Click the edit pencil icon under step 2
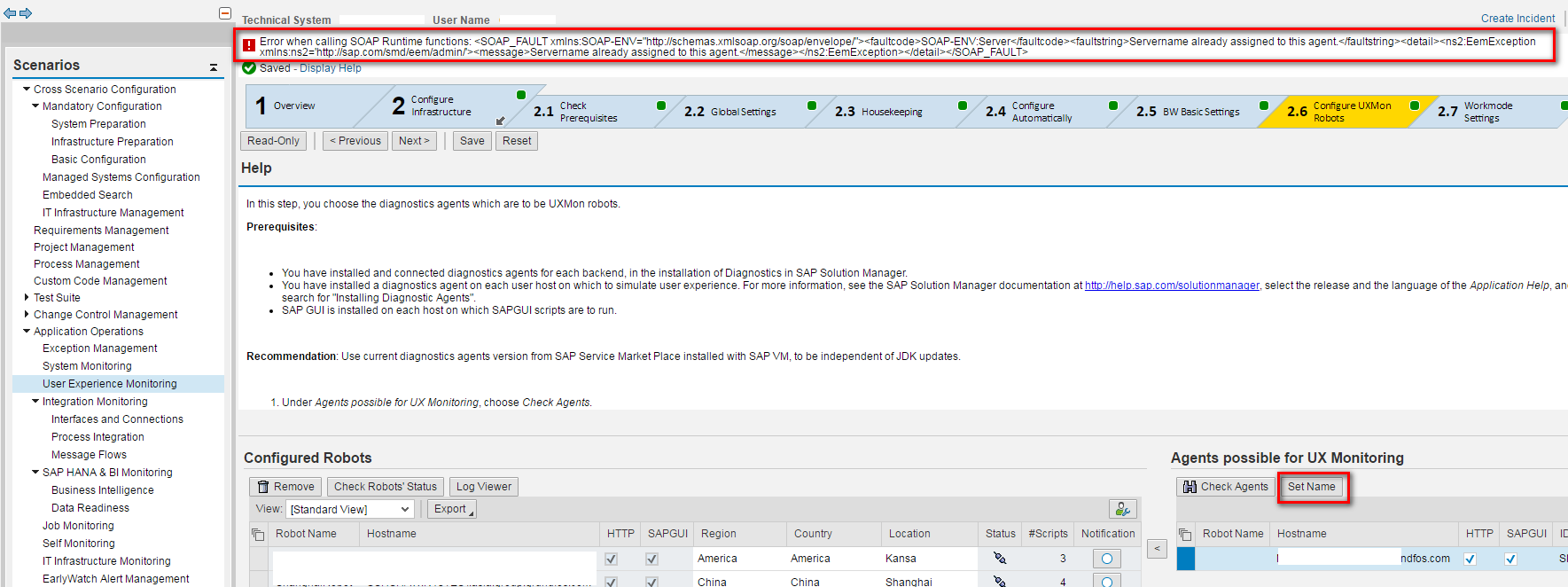1568x587 pixels. point(500,121)
